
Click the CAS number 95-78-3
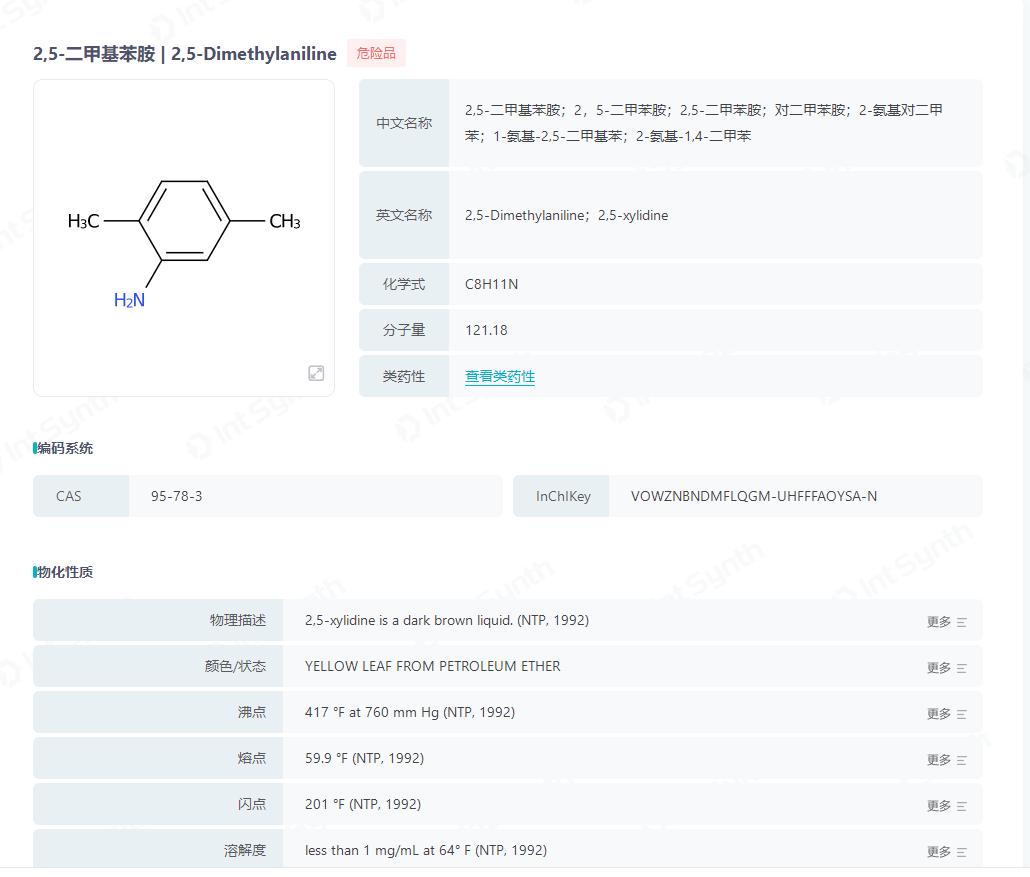click(x=177, y=496)
